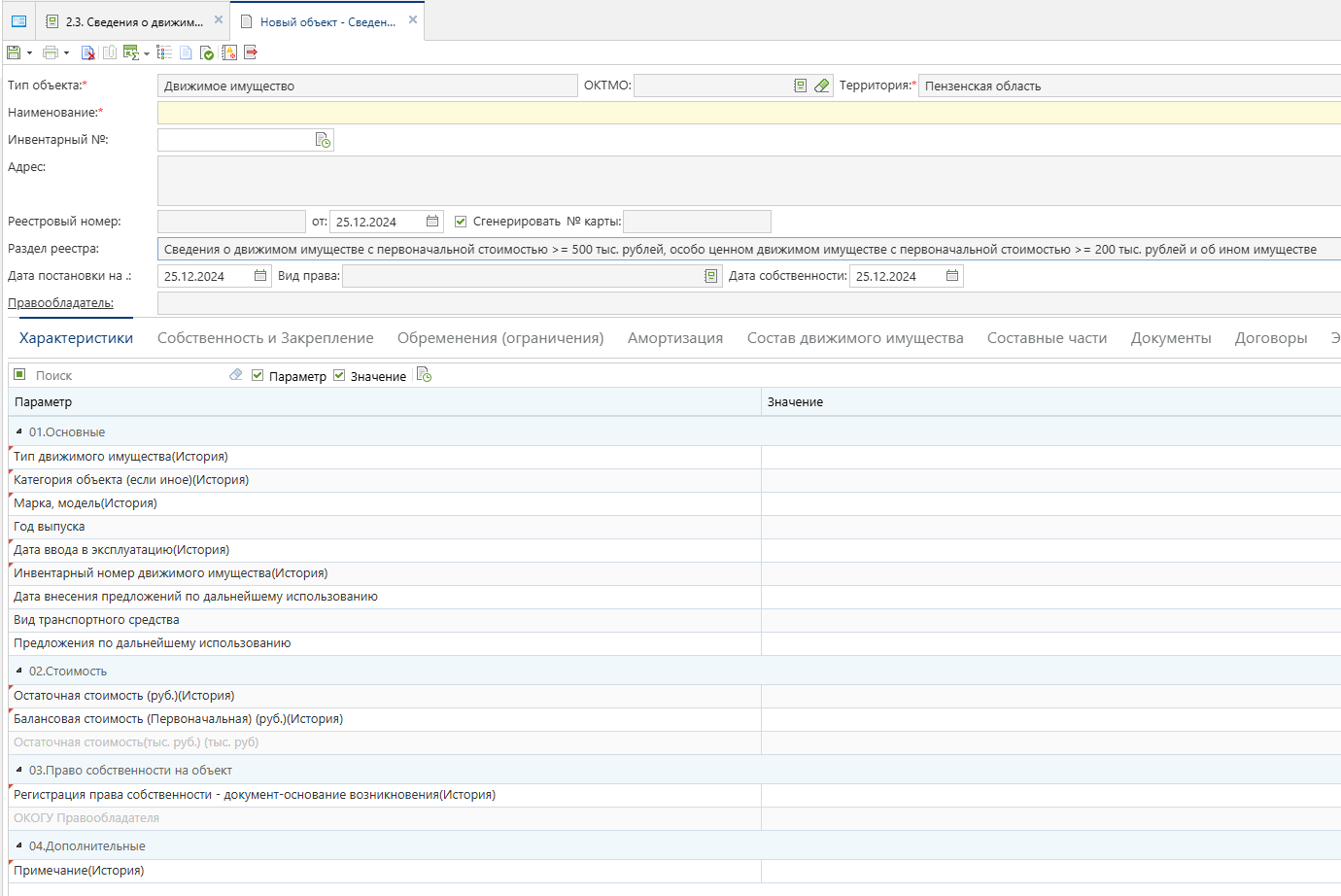Open the ОКТМО lookup list icon
This screenshot has width=1341, height=896.
[800, 86]
